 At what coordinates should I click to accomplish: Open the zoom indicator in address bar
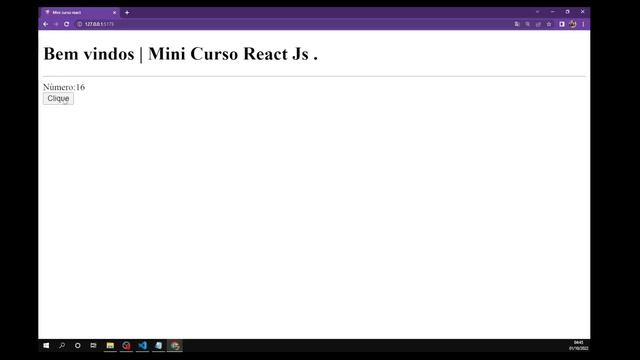pos(527,24)
